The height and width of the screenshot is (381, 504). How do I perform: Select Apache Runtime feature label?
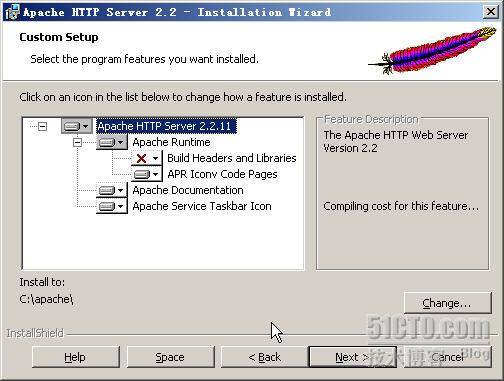pos(171,142)
